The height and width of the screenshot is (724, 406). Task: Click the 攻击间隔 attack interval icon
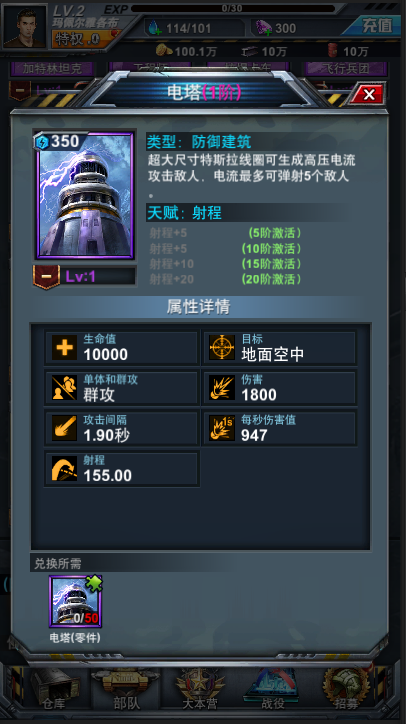pyautogui.click(x=64, y=428)
